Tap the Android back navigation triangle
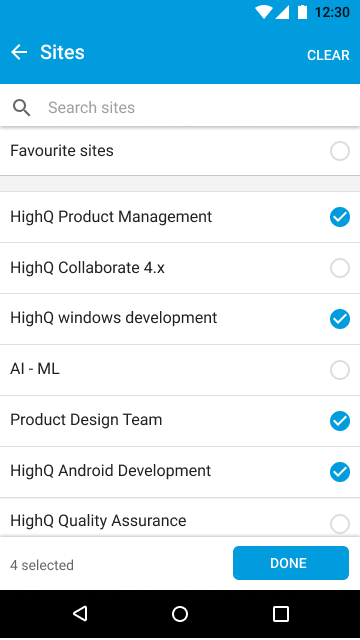The image size is (360, 640). 80,613
